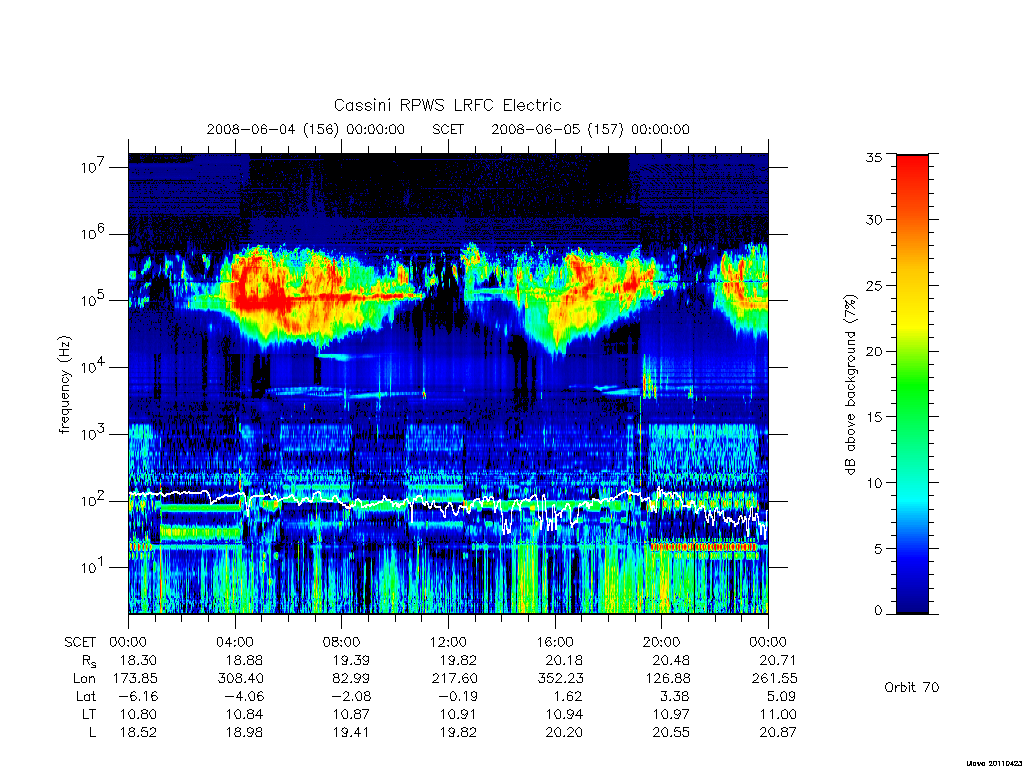Image resolution: width=1024 pixels, height=768 pixels.
Task: Click the 10^2 frequency tick label
Action: 94,500
